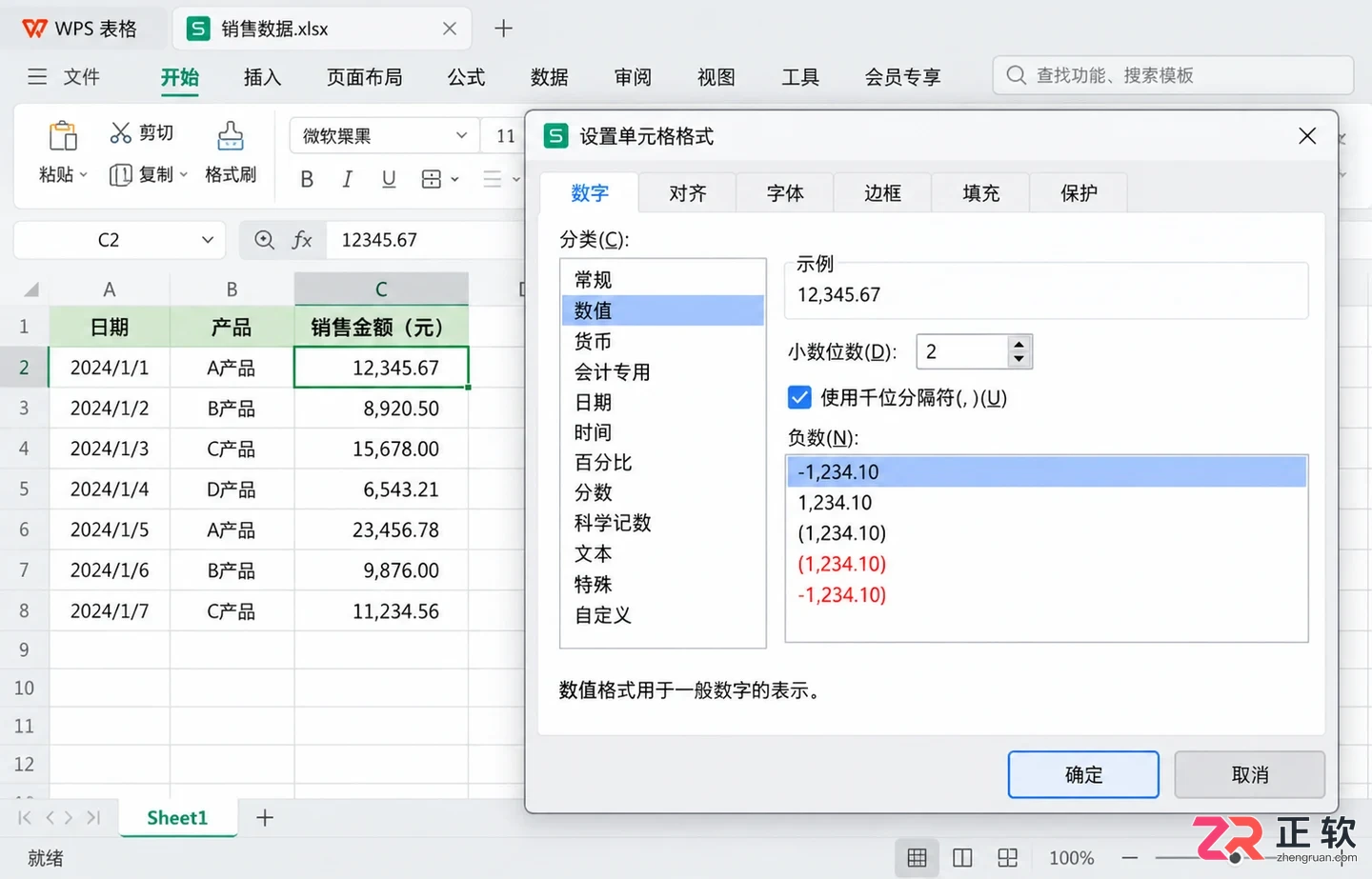
Task: Go to previous sheet arrow
Action: pos(50,817)
